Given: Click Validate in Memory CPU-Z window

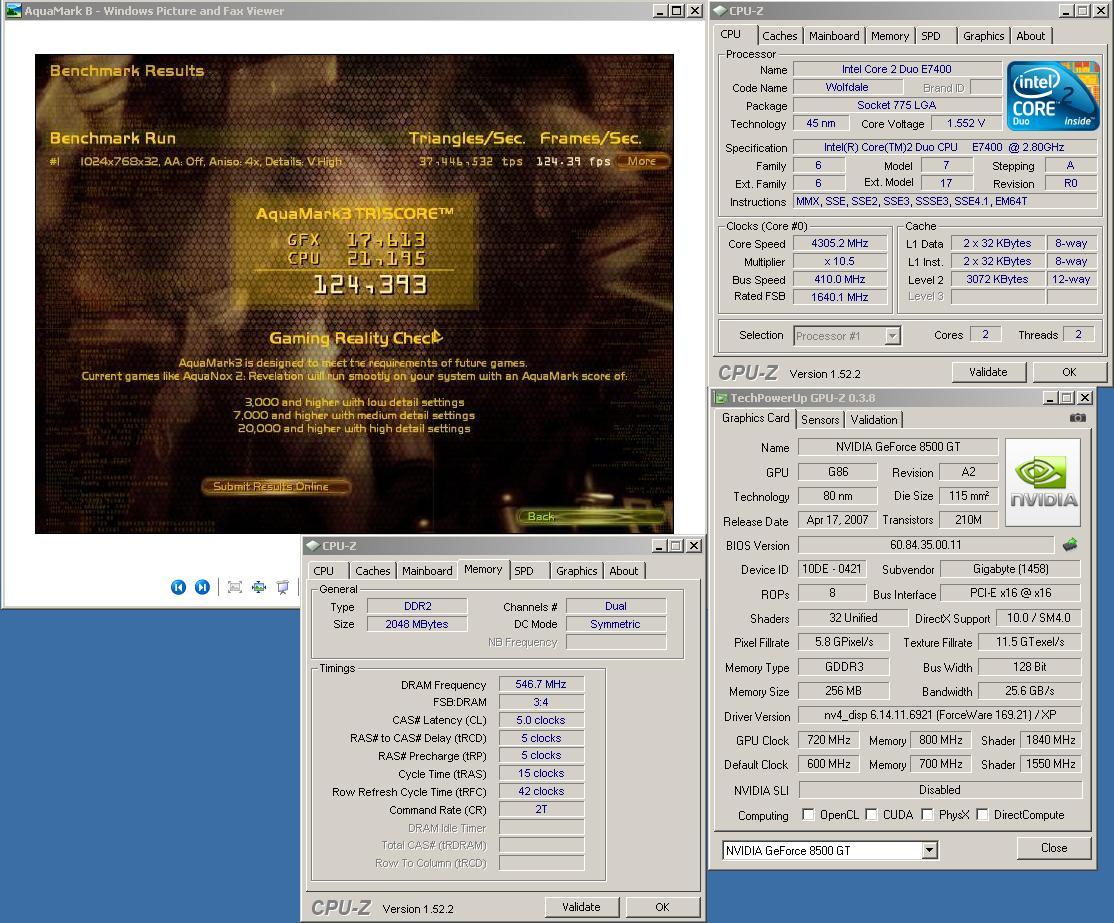Looking at the screenshot, I should (581, 907).
